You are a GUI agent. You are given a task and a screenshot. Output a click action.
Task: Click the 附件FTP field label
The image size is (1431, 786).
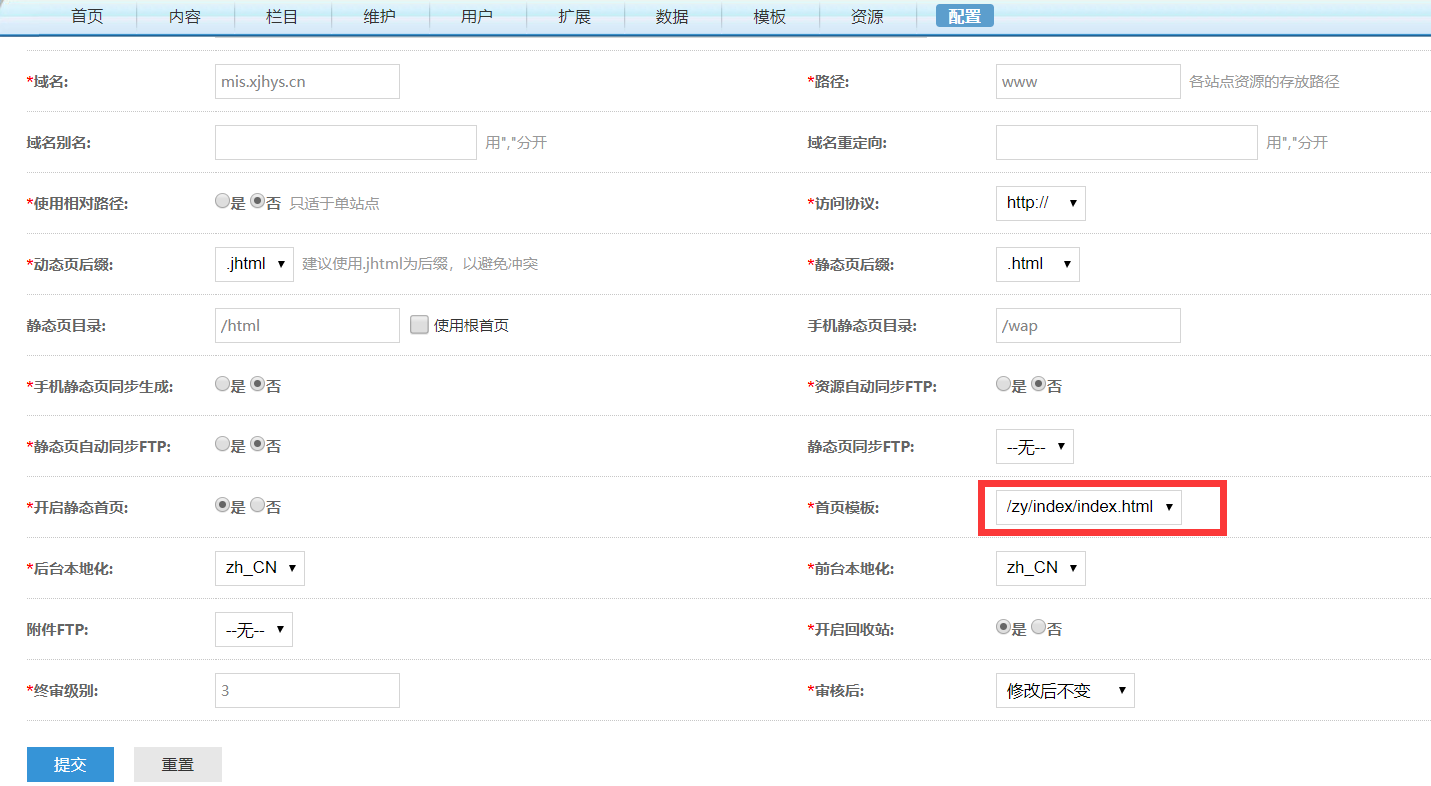pyautogui.click(x=59, y=630)
